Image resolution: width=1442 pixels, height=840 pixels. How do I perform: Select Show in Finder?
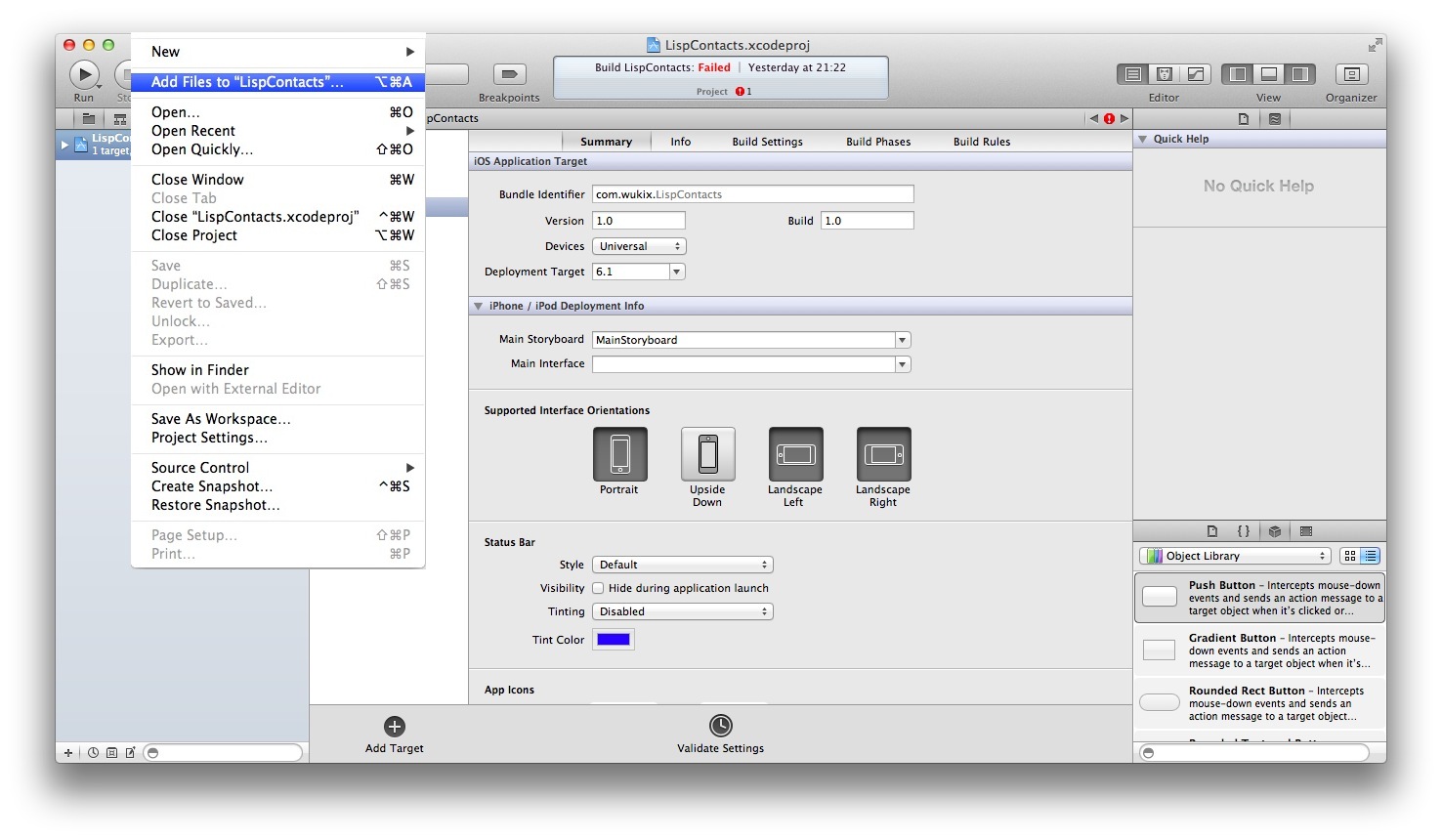[278, 370]
